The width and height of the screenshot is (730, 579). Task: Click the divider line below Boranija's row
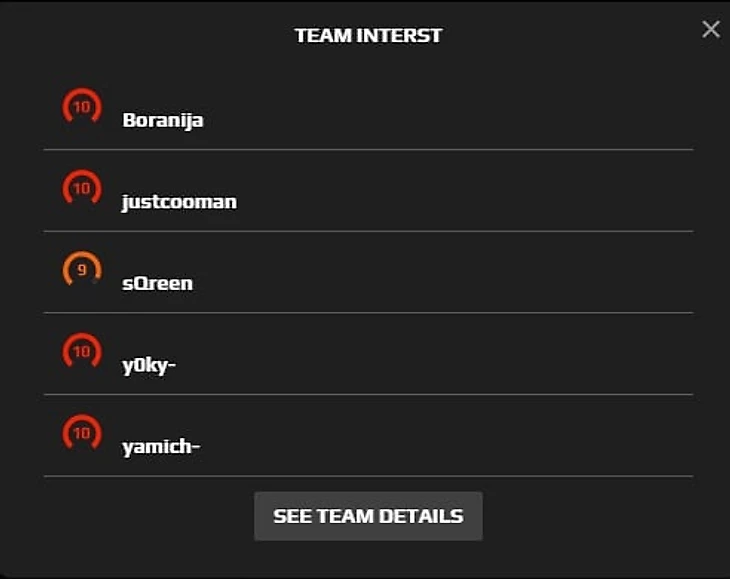[x=368, y=150]
